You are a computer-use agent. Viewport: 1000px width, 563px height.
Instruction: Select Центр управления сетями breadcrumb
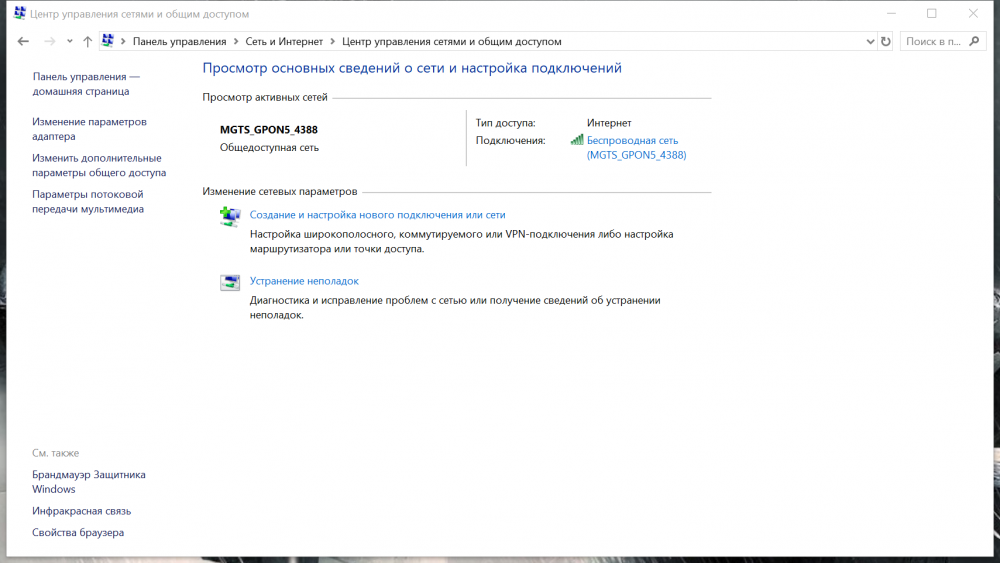[452, 41]
